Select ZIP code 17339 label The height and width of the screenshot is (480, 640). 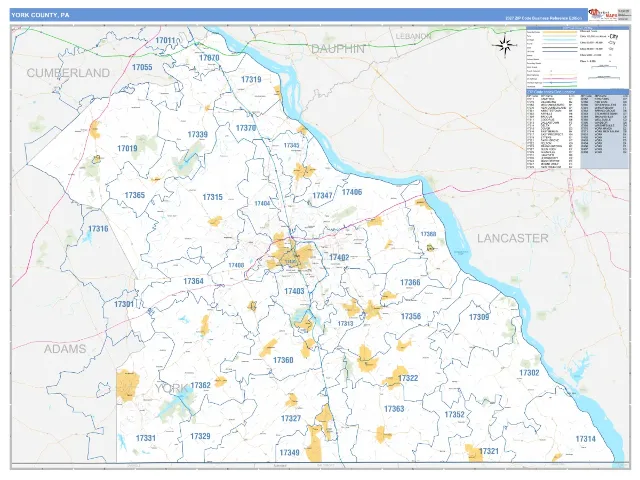pyautogui.click(x=198, y=134)
